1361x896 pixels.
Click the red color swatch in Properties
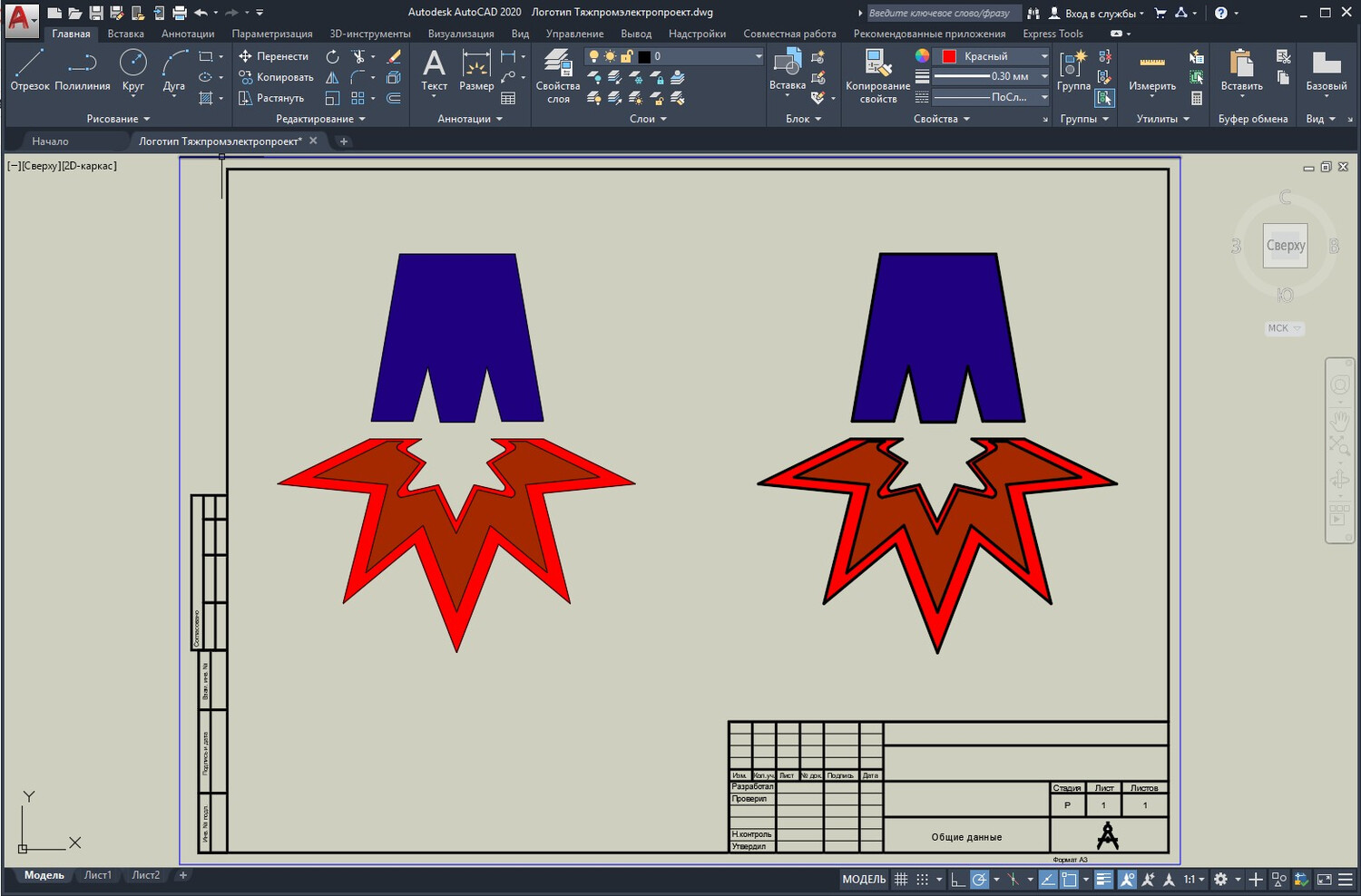949,56
